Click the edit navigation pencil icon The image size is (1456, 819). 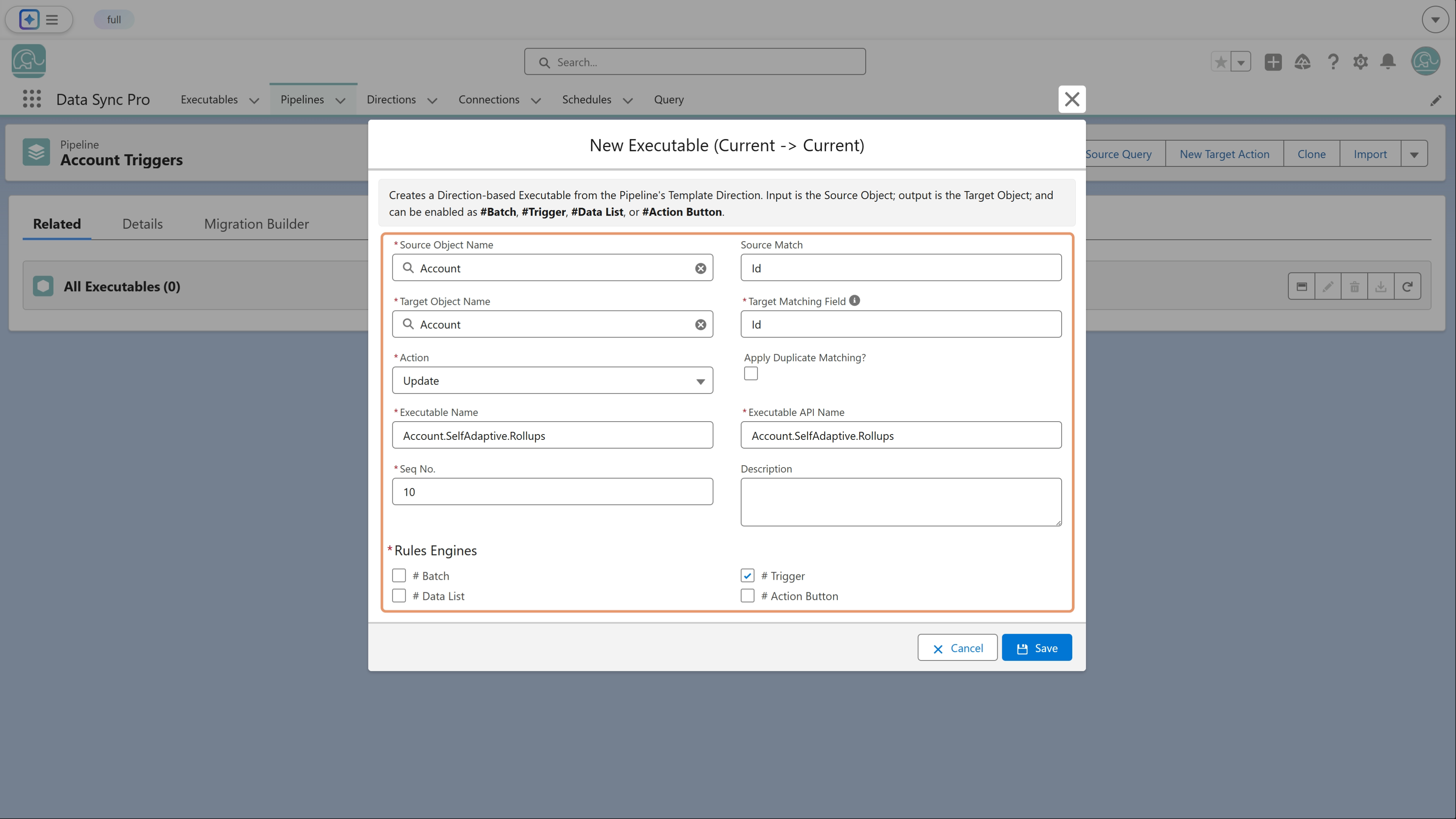1436,100
